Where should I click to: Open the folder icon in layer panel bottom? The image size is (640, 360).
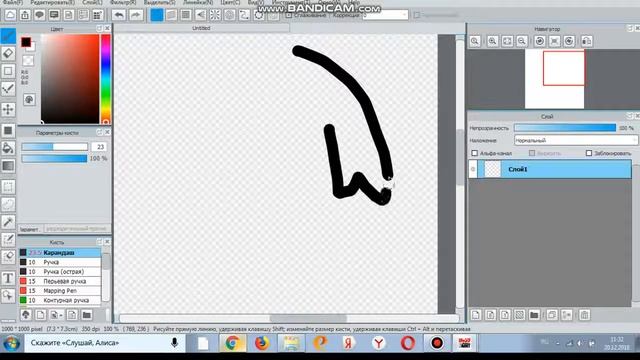[534, 315]
